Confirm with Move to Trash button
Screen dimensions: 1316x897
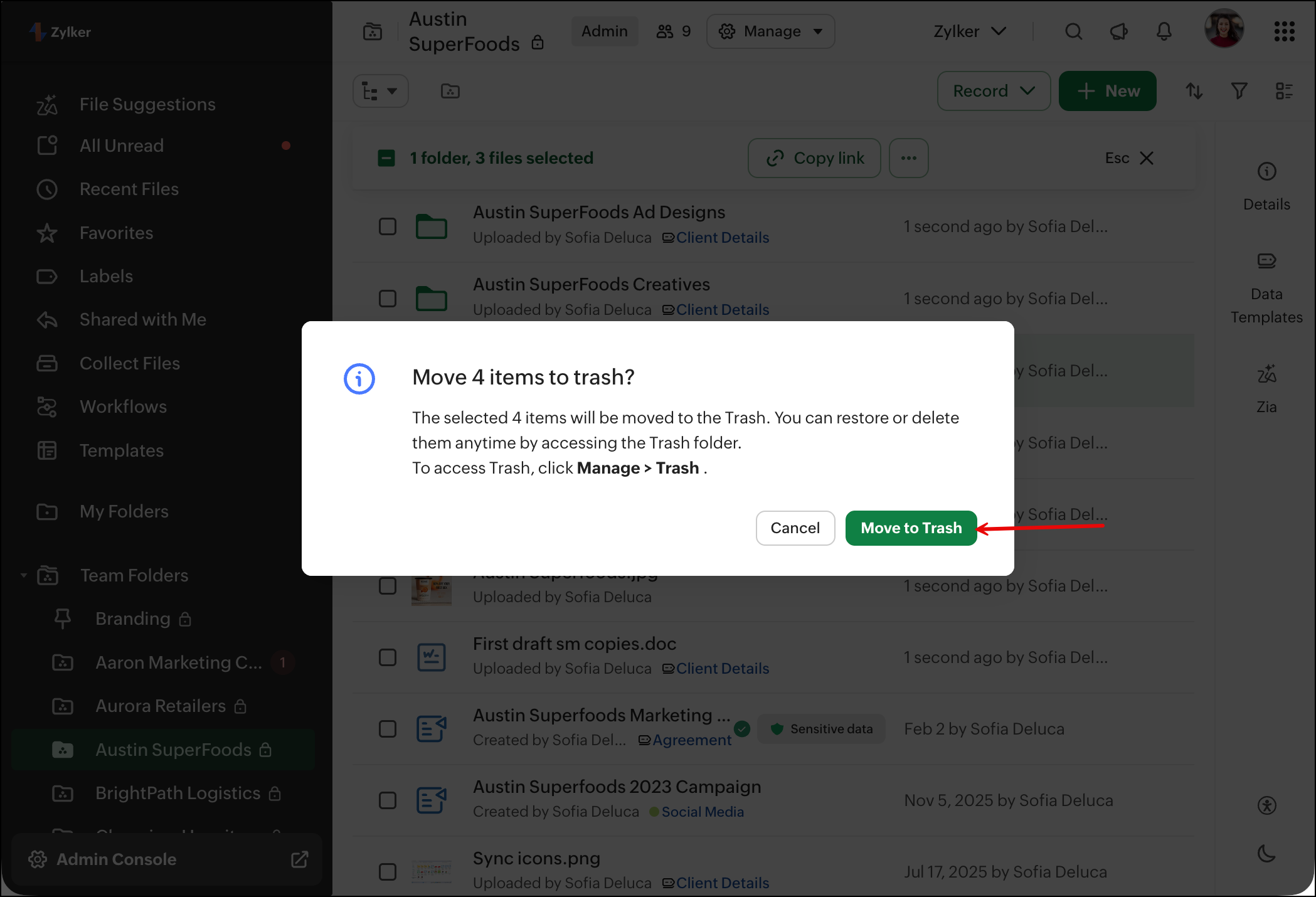point(911,528)
